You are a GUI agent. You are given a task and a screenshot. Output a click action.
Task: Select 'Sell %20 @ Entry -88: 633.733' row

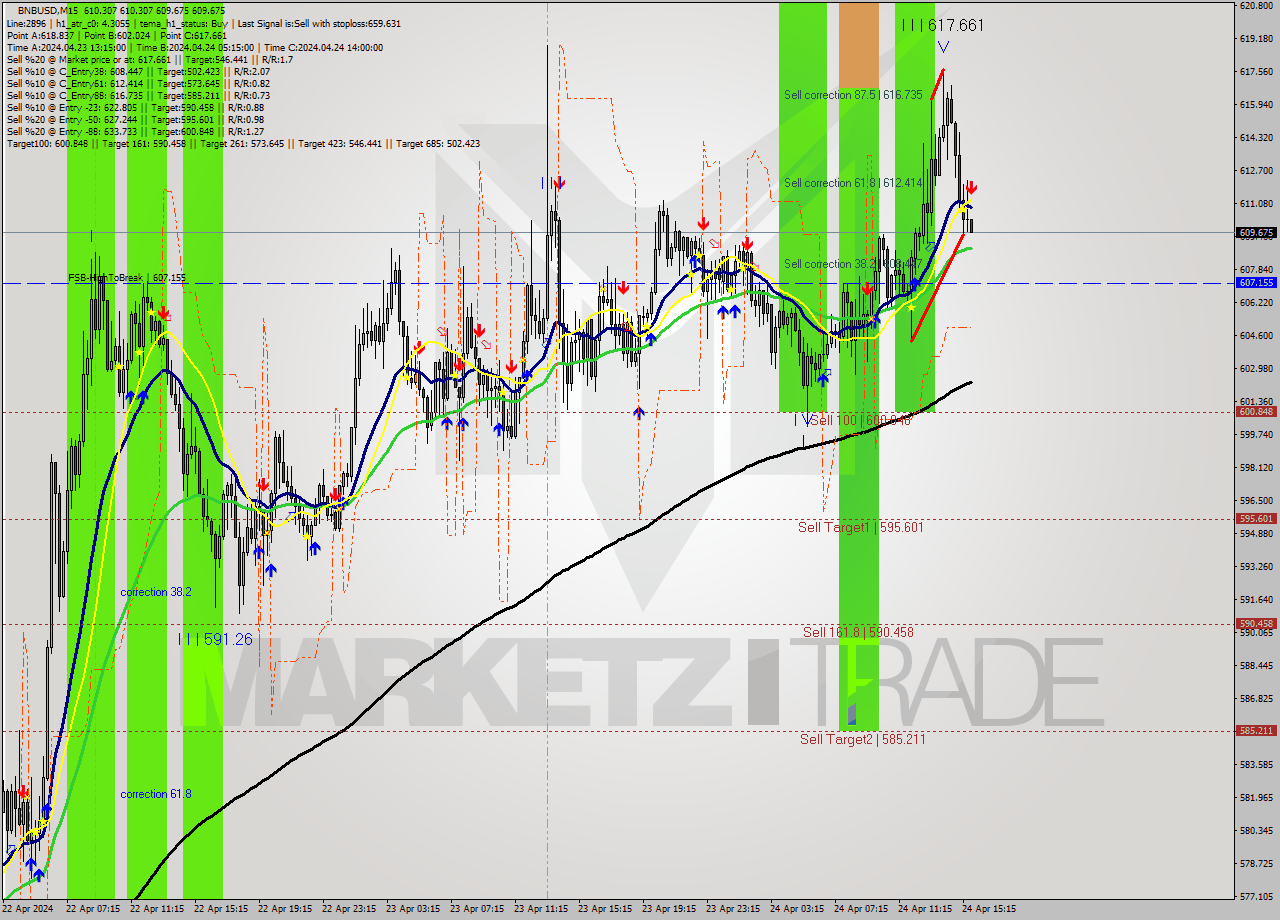tap(136, 132)
